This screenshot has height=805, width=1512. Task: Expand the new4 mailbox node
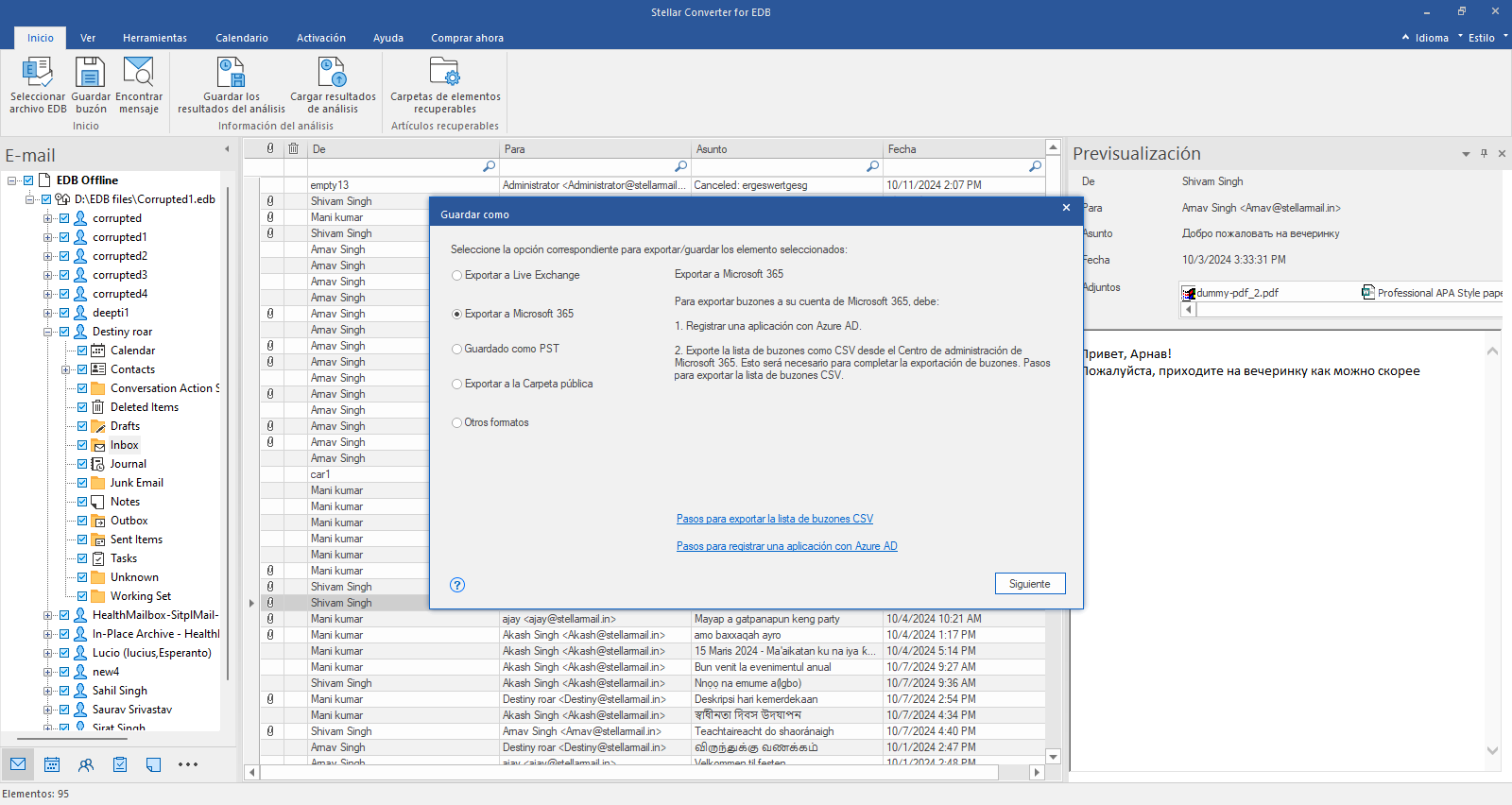click(47, 672)
